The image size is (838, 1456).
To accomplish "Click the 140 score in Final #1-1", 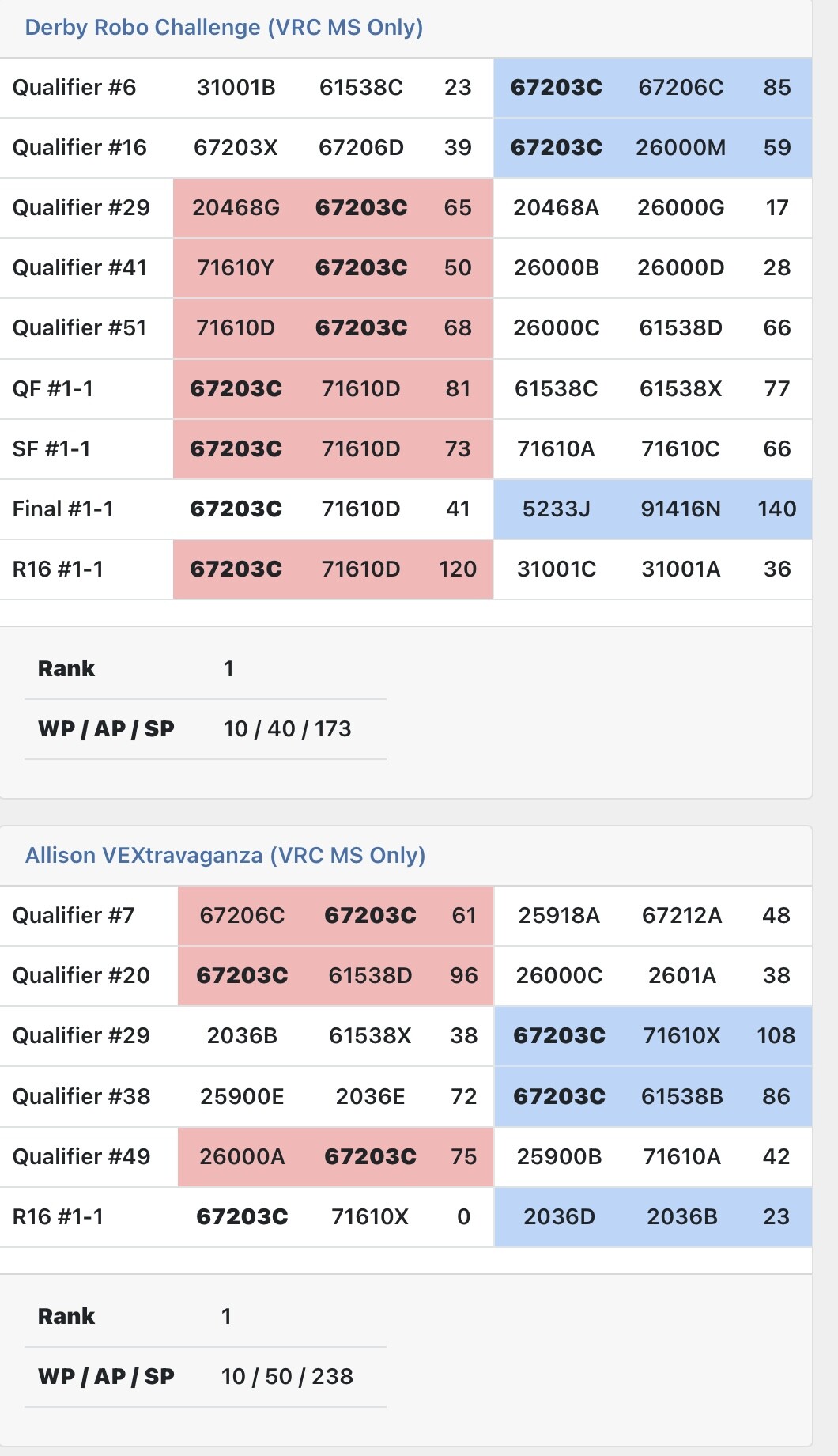I will (776, 509).
